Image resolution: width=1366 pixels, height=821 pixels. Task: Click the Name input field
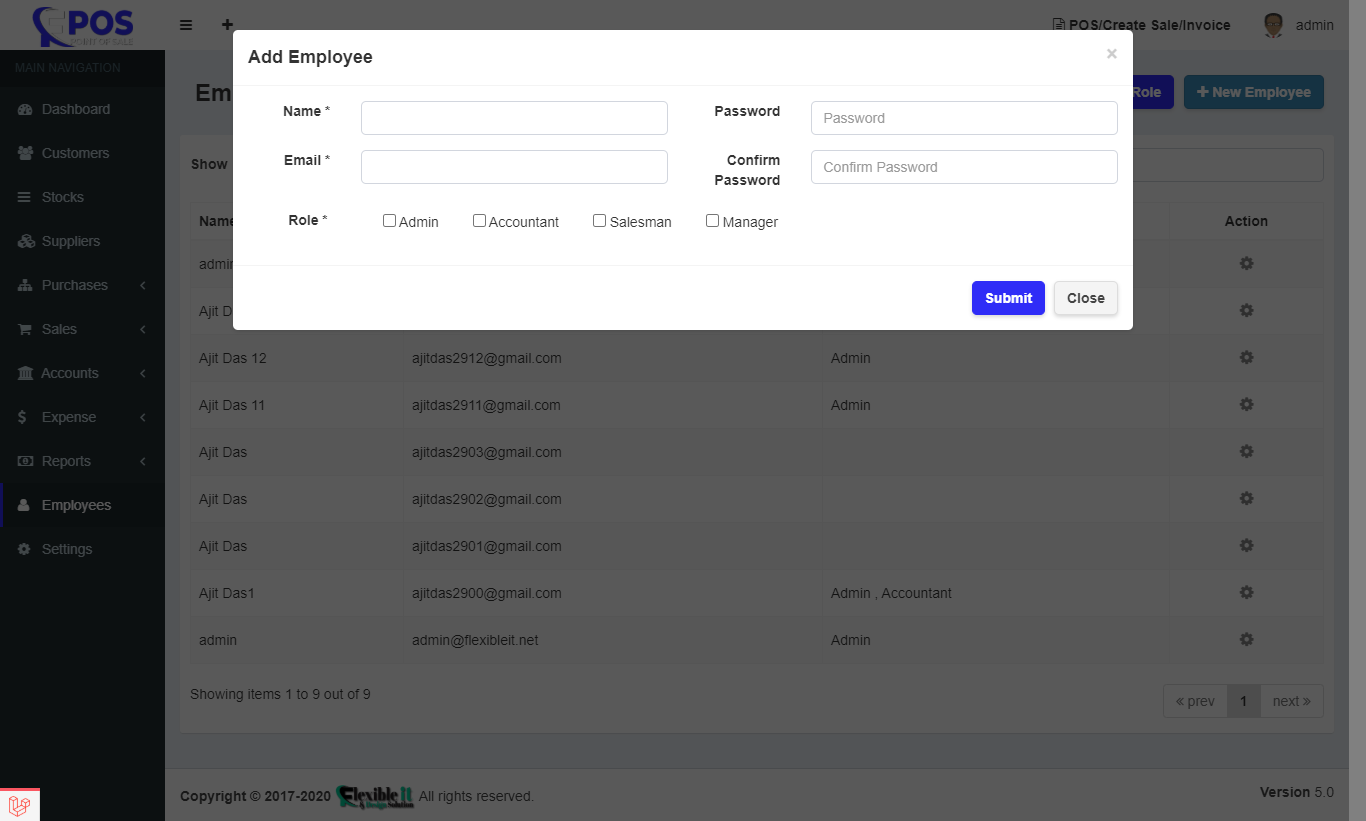(x=514, y=117)
